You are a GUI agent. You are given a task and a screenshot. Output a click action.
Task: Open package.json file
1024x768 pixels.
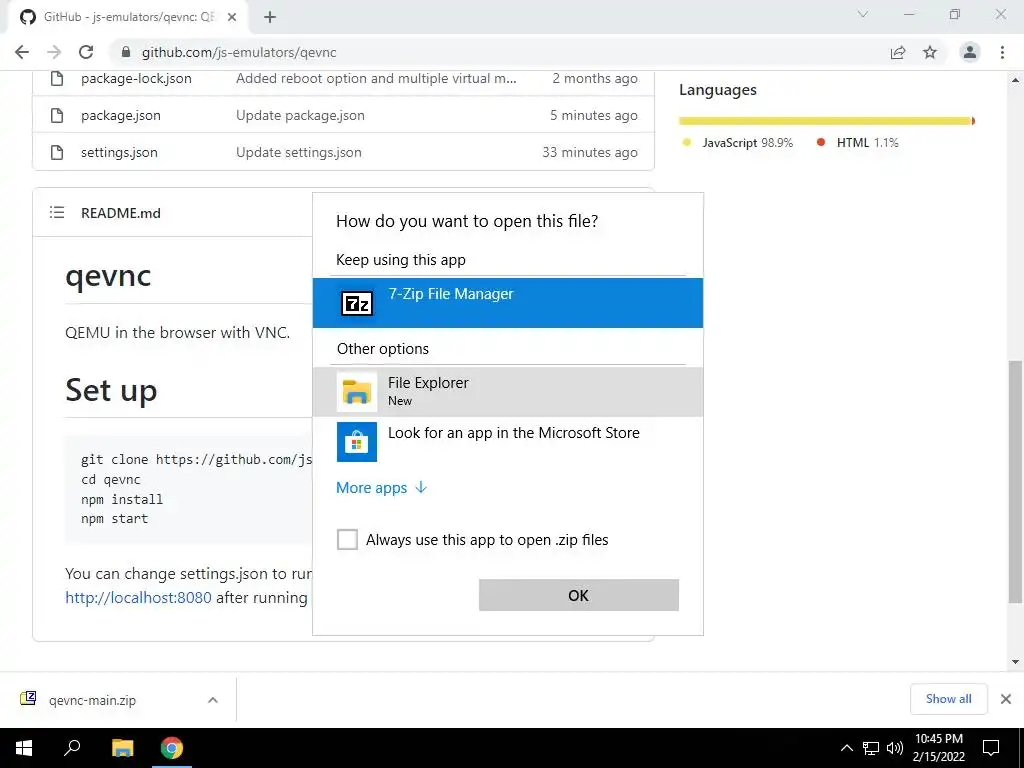coord(121,116)
